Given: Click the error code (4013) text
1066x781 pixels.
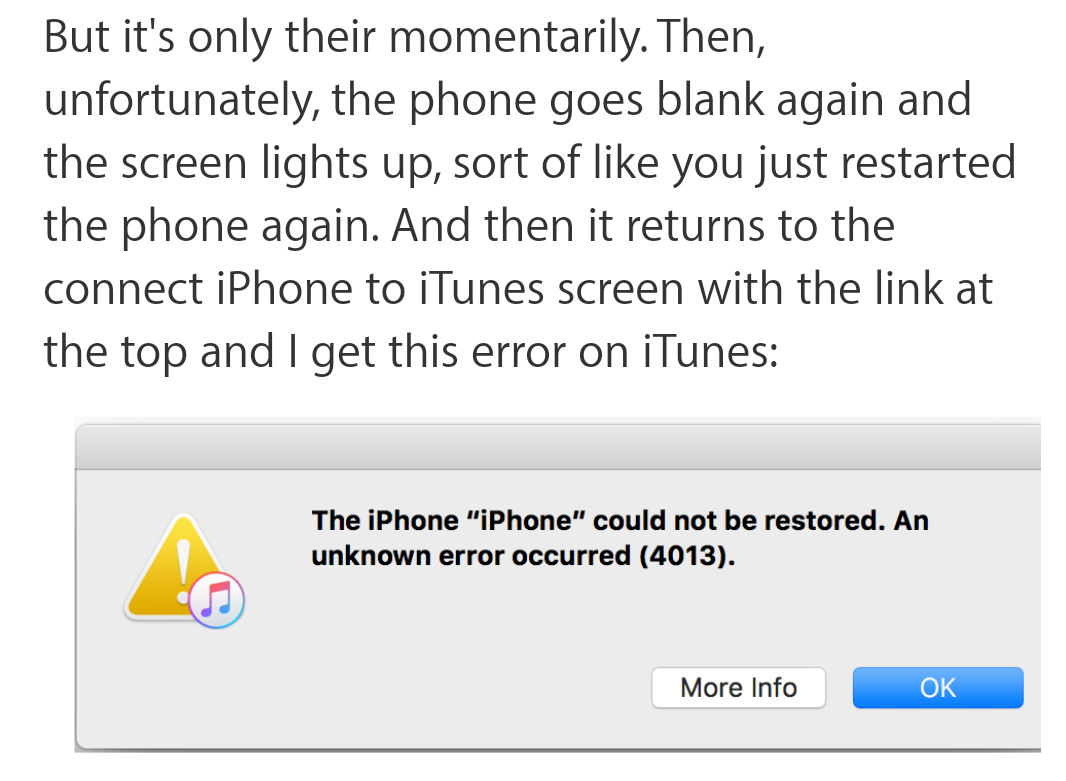Looking at the screenshot, I should point(687,556).
